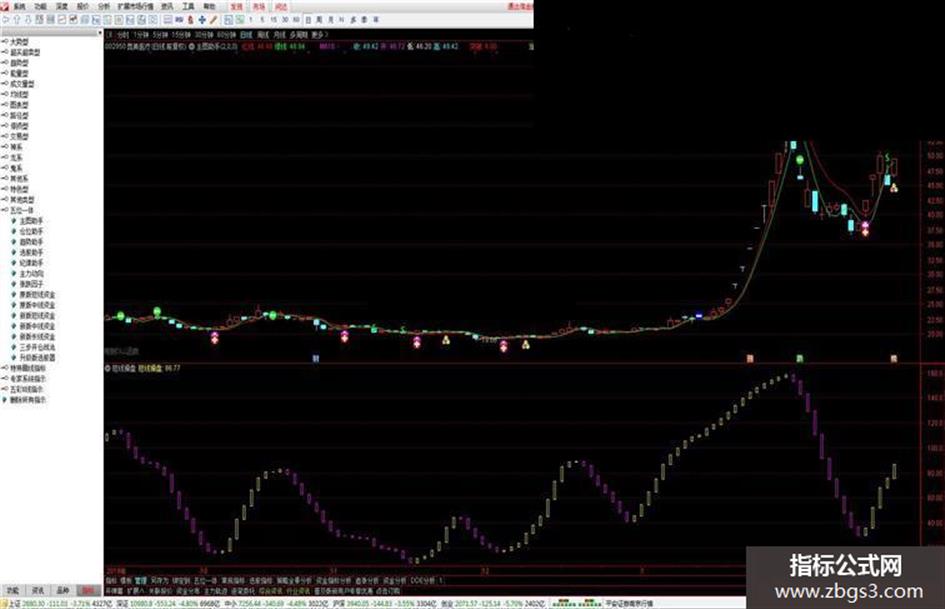Click the 30 minute period toolbar button
Image resolution: width=945 pixels, height=609 pixels.
pos(284,20)
